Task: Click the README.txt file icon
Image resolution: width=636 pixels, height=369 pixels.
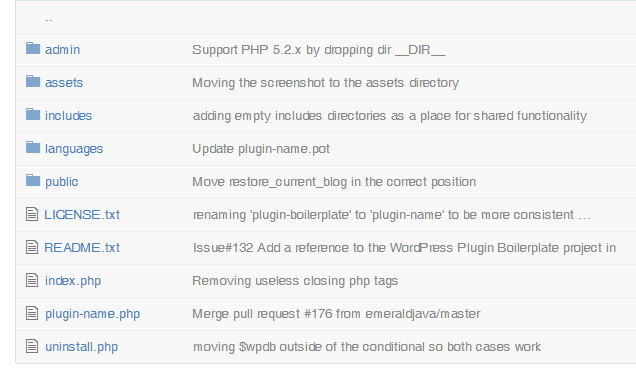Action: click(32, 247)
